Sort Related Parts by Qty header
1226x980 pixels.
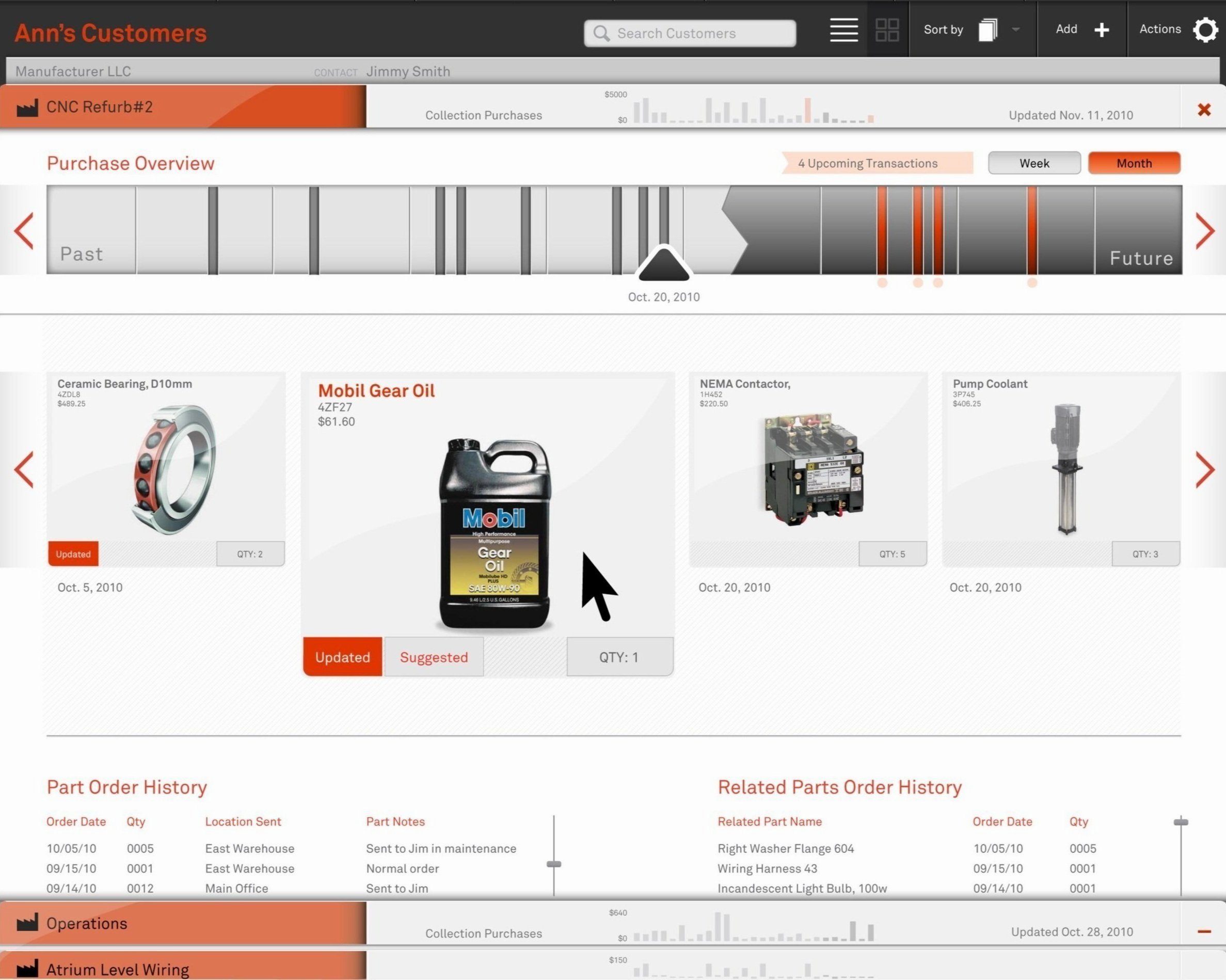1079,822
